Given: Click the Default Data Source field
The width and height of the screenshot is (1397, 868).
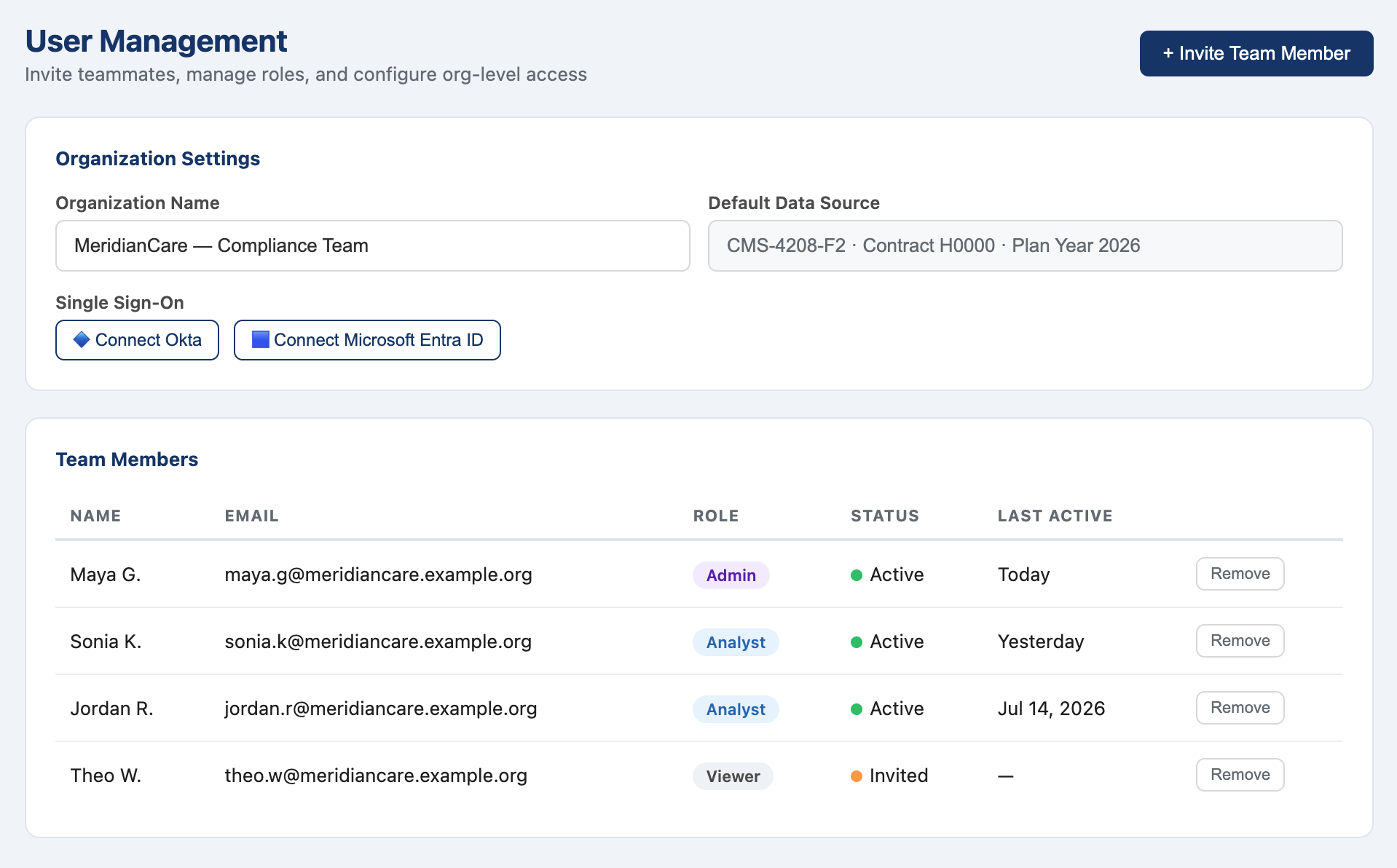Looking at the screenshot, I should (x=1025, y=246).
